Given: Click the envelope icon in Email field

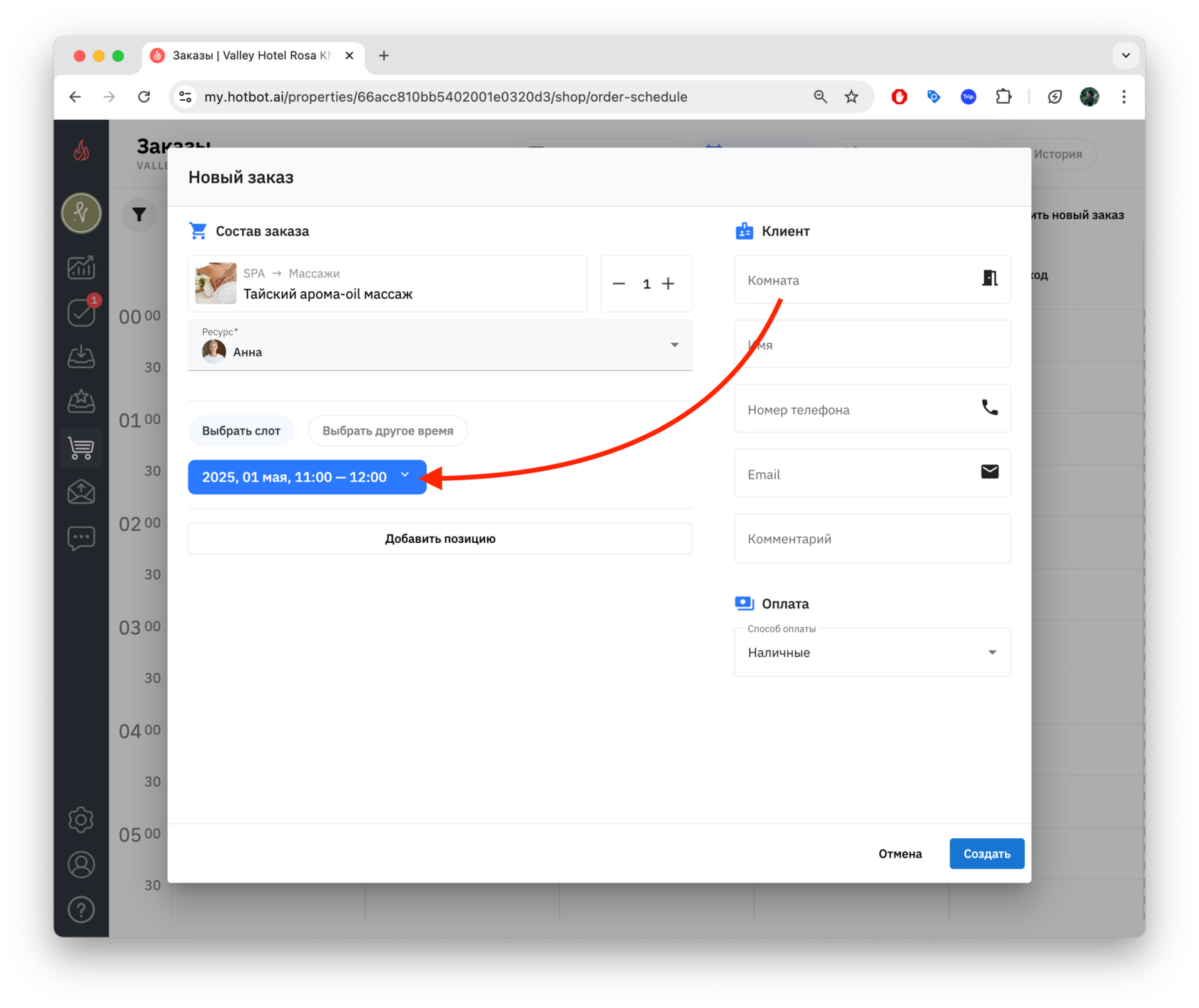Looking at the screenshot, I should (x=989, y=472).
